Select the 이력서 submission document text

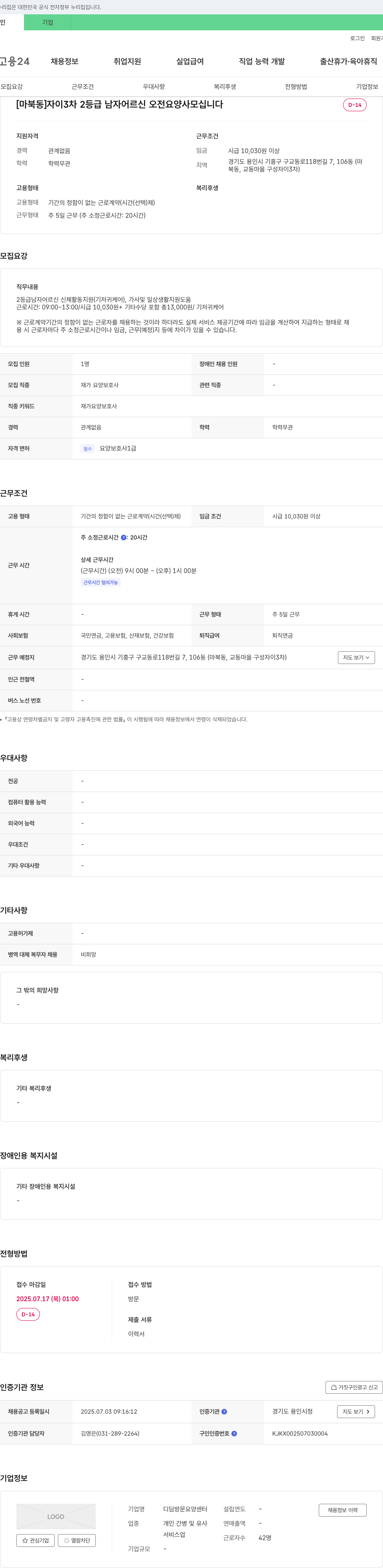pyautogui.click(x=136, y=1334)
